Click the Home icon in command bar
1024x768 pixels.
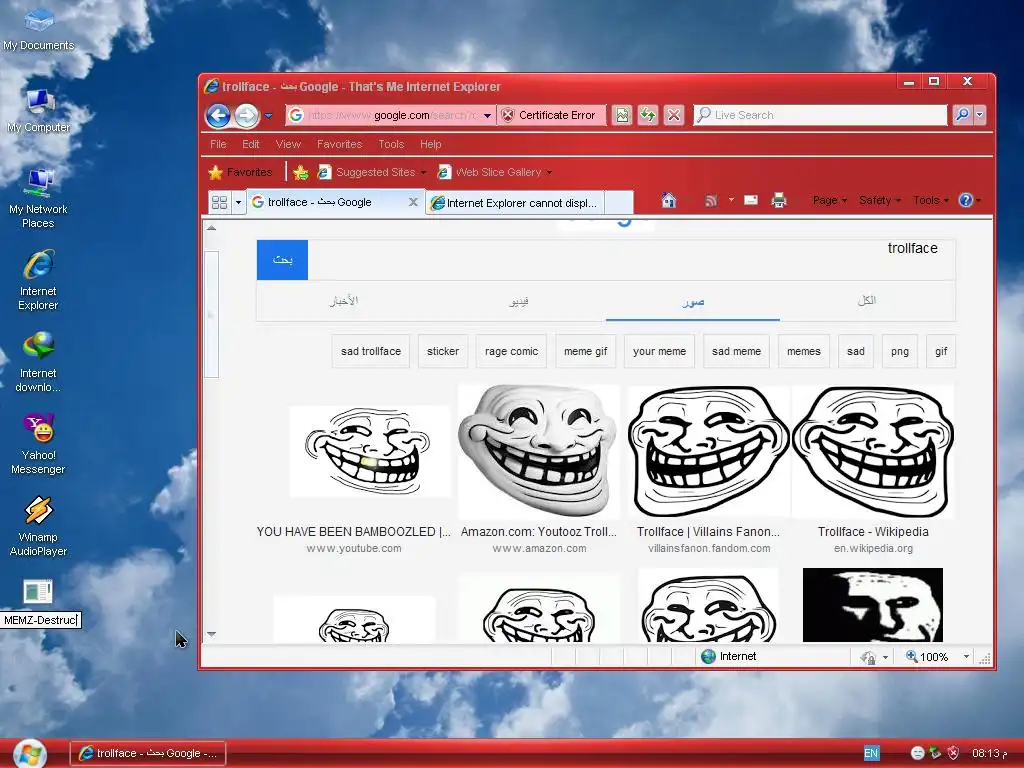point(668,200)
